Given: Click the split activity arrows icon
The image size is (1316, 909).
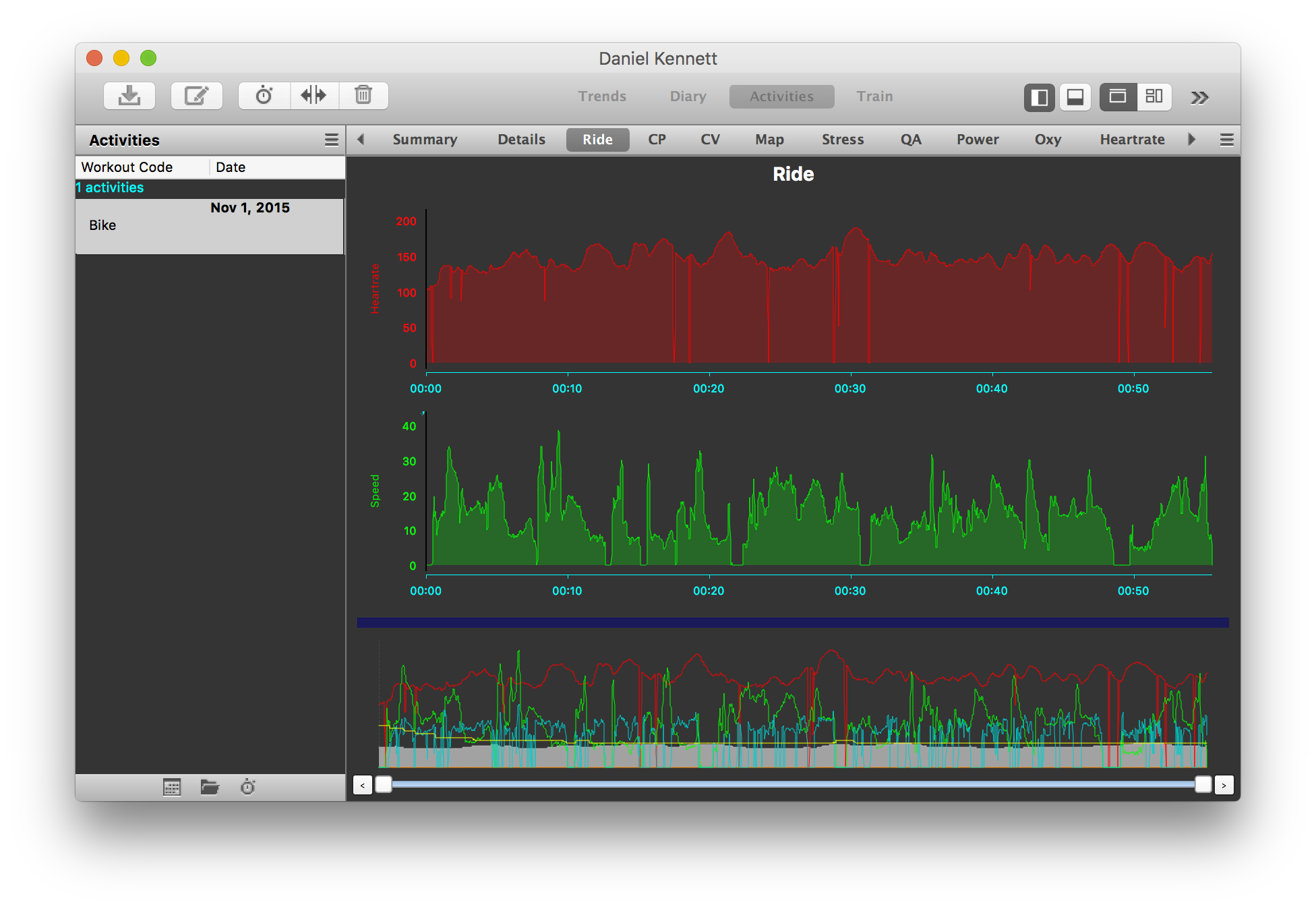Looking at the screenshot, I should click(x=313, y=96).
